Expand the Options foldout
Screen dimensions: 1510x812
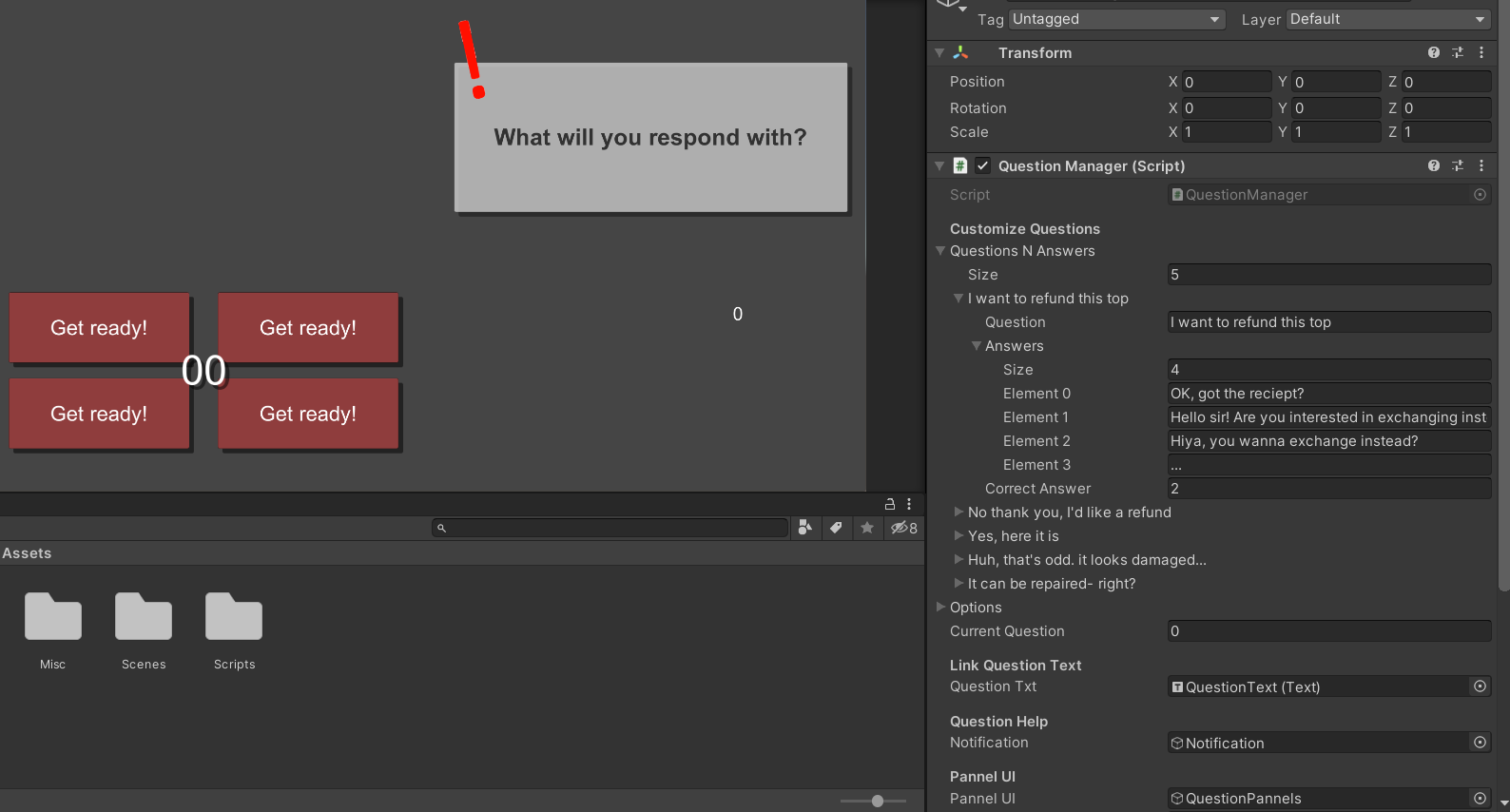tap(940, 608)
